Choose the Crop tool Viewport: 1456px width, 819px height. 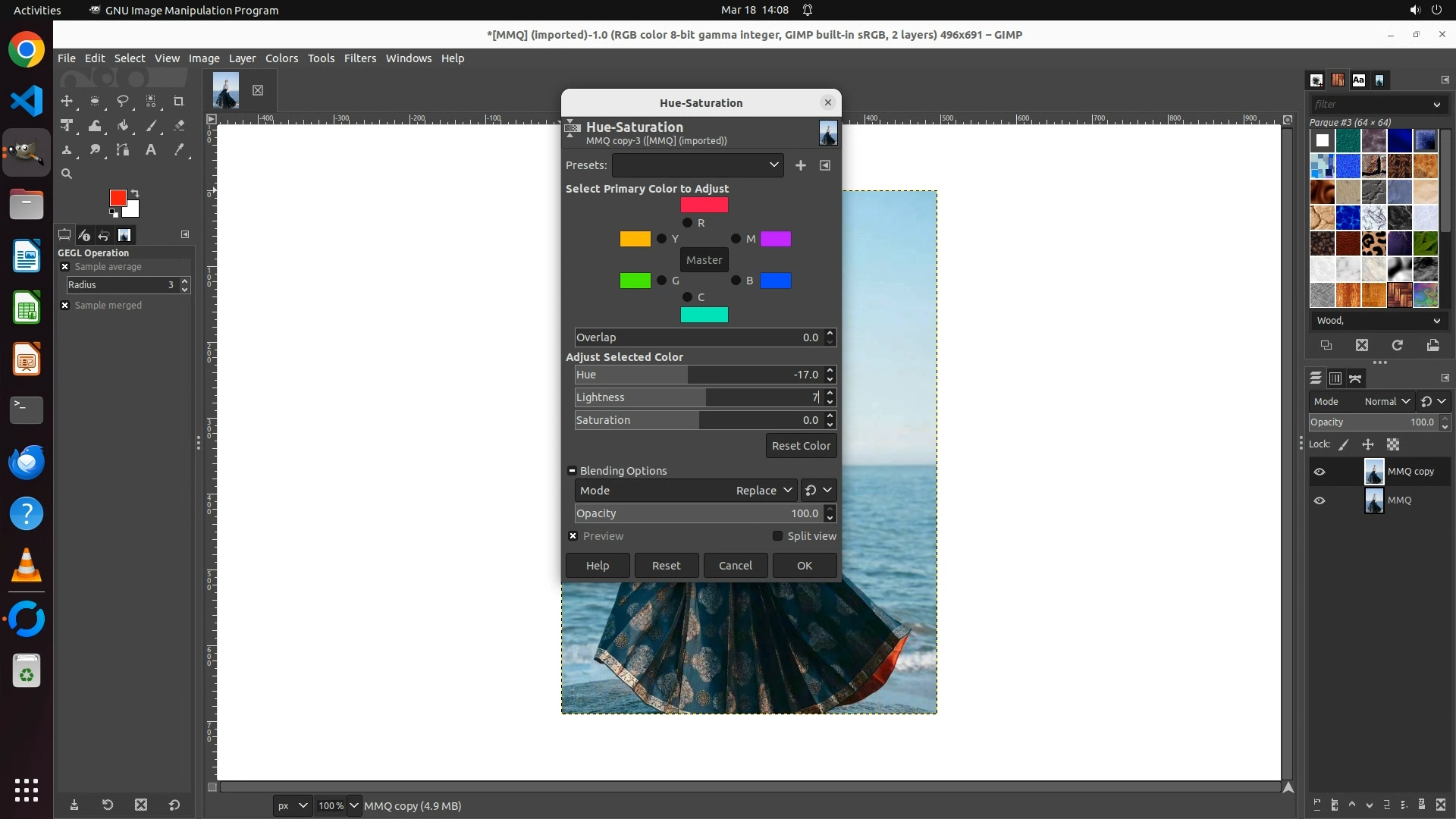coord(178,101)
